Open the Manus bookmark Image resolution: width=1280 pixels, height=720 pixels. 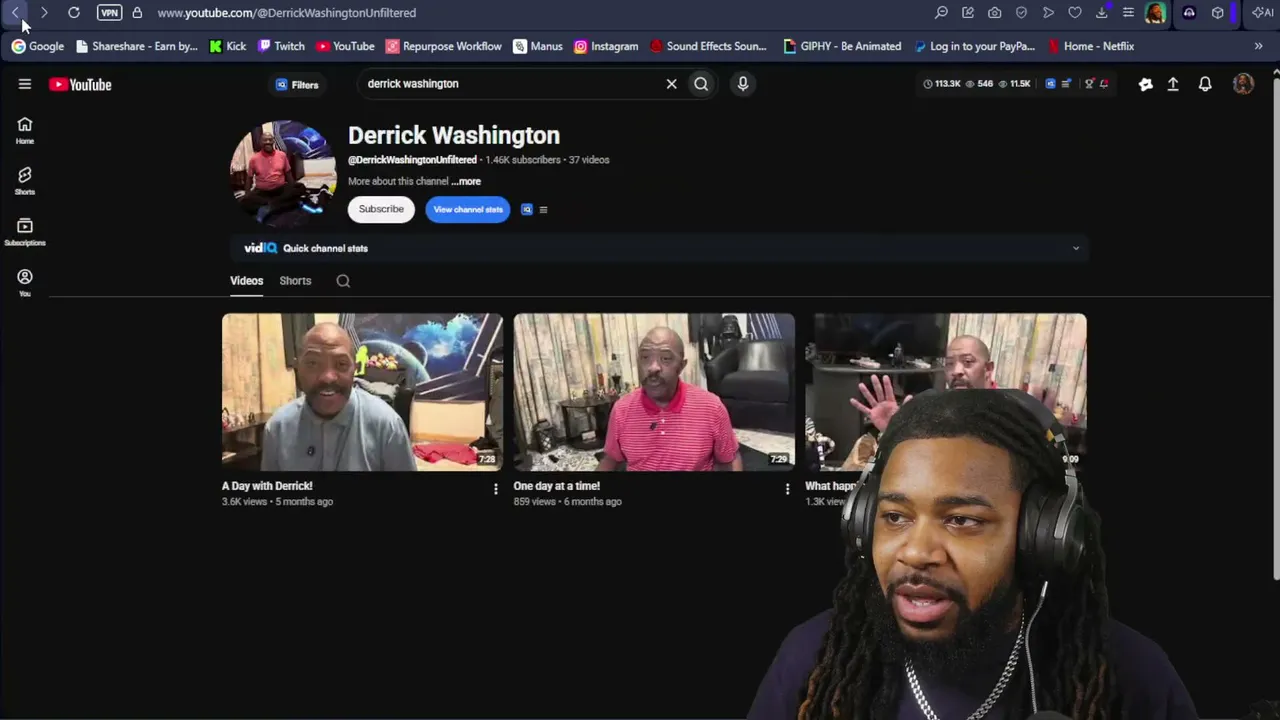[538, 46]
